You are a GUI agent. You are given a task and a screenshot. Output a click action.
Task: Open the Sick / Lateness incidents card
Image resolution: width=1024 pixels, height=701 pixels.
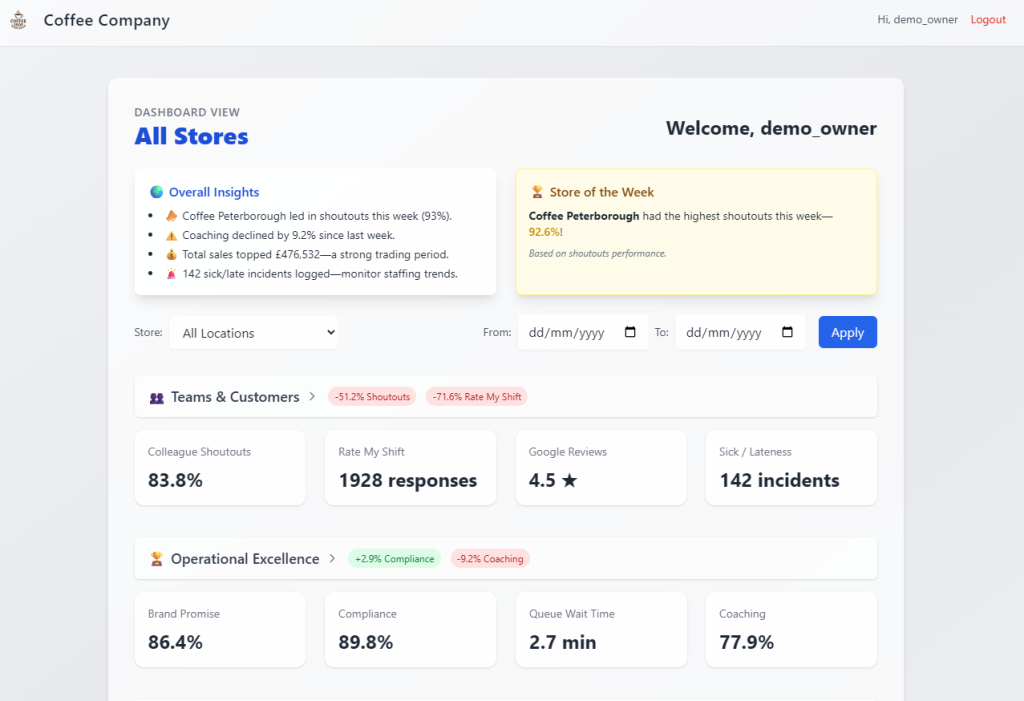click(792, 467)
